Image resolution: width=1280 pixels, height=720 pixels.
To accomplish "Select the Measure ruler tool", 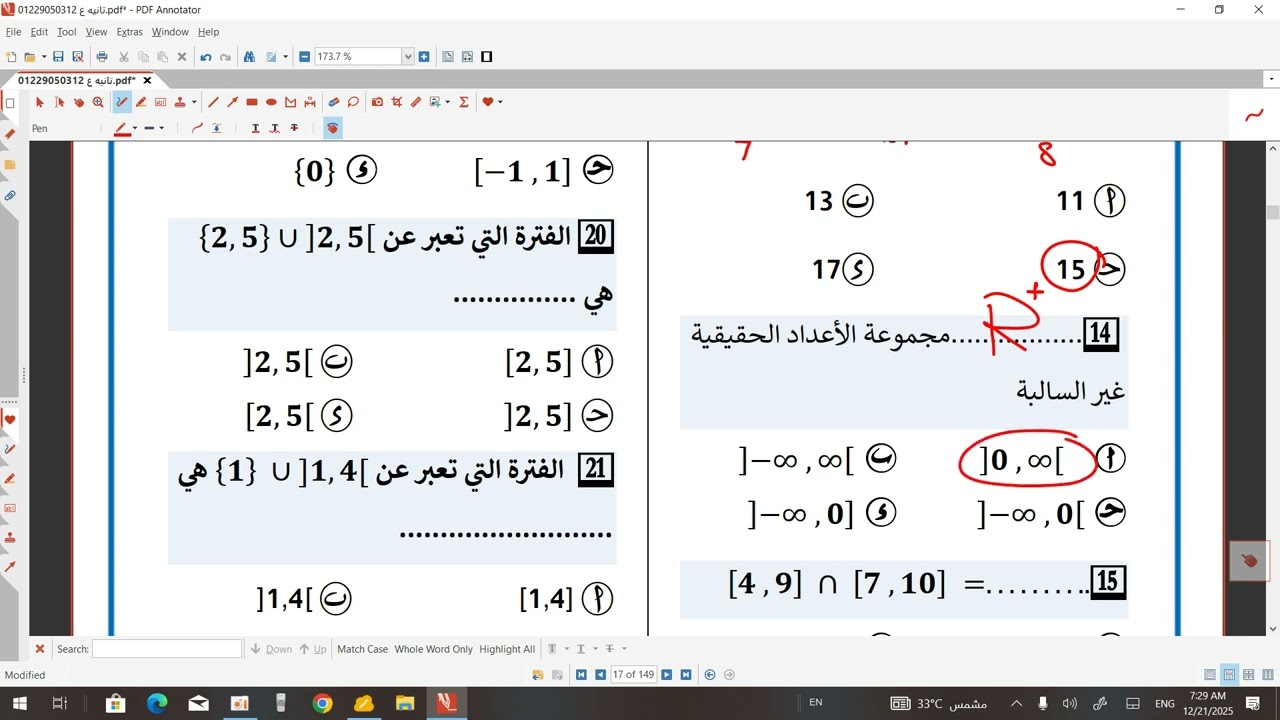I will click(x=416, y=102).
